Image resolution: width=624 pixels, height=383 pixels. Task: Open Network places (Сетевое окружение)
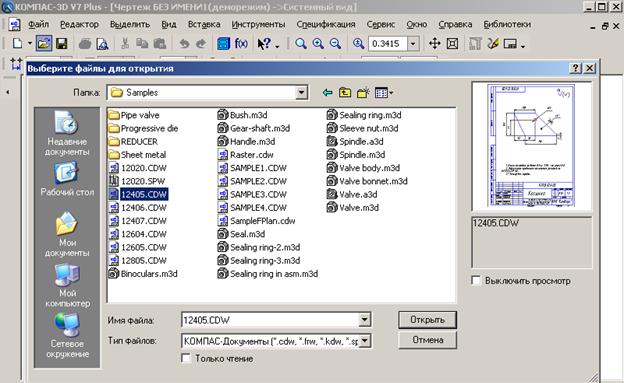(67, 336)
